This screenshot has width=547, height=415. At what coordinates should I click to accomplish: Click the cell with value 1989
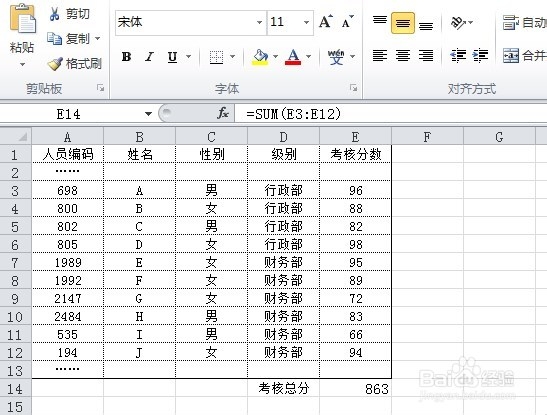68,262
